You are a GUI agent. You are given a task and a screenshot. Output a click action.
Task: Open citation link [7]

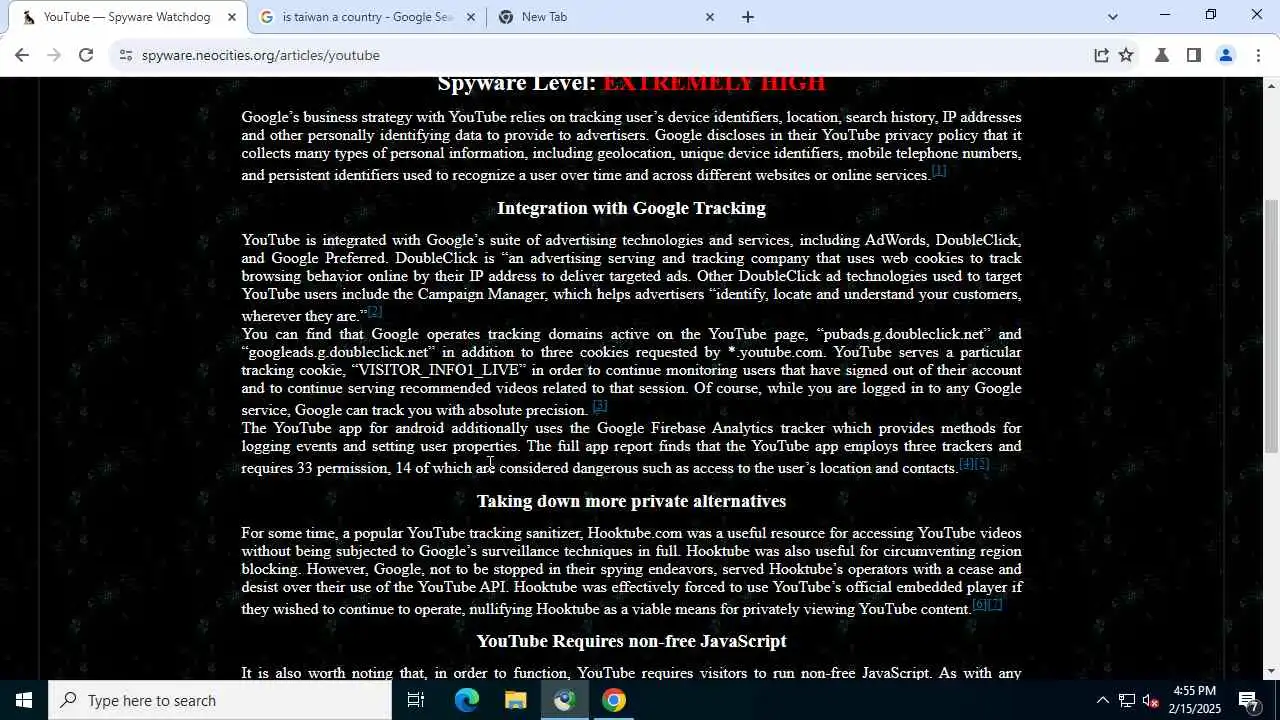coord(995,604)
